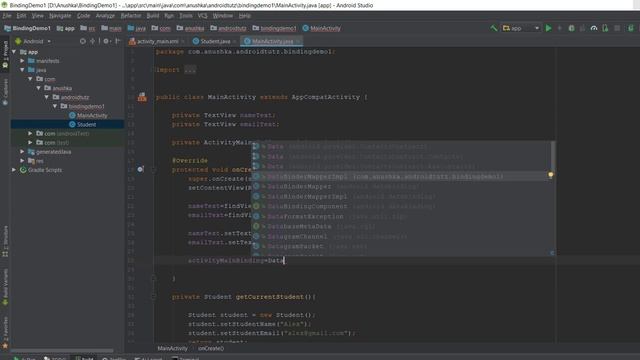Collapse the java folder
640x360 pixels.
[x=22, y=70]
